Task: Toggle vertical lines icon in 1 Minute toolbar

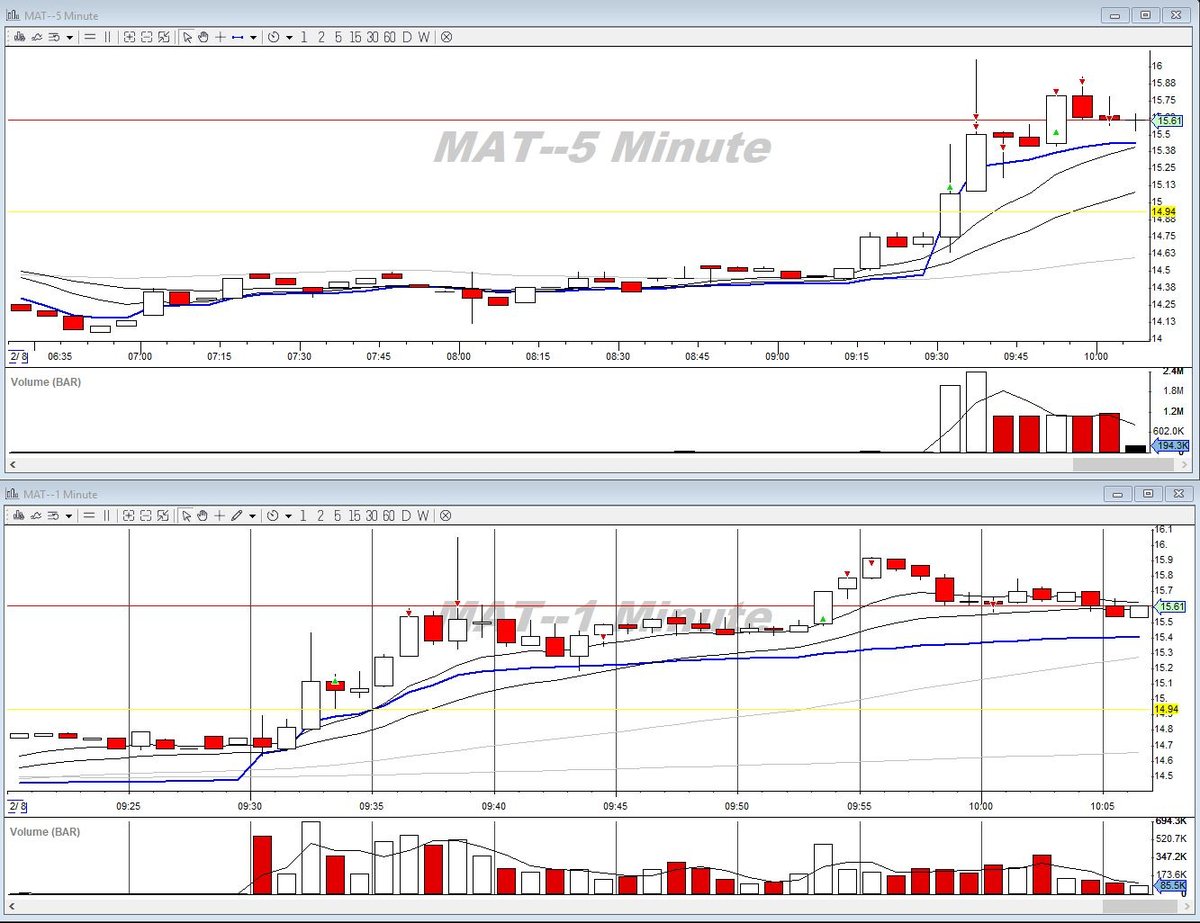Action: point(107,516)
